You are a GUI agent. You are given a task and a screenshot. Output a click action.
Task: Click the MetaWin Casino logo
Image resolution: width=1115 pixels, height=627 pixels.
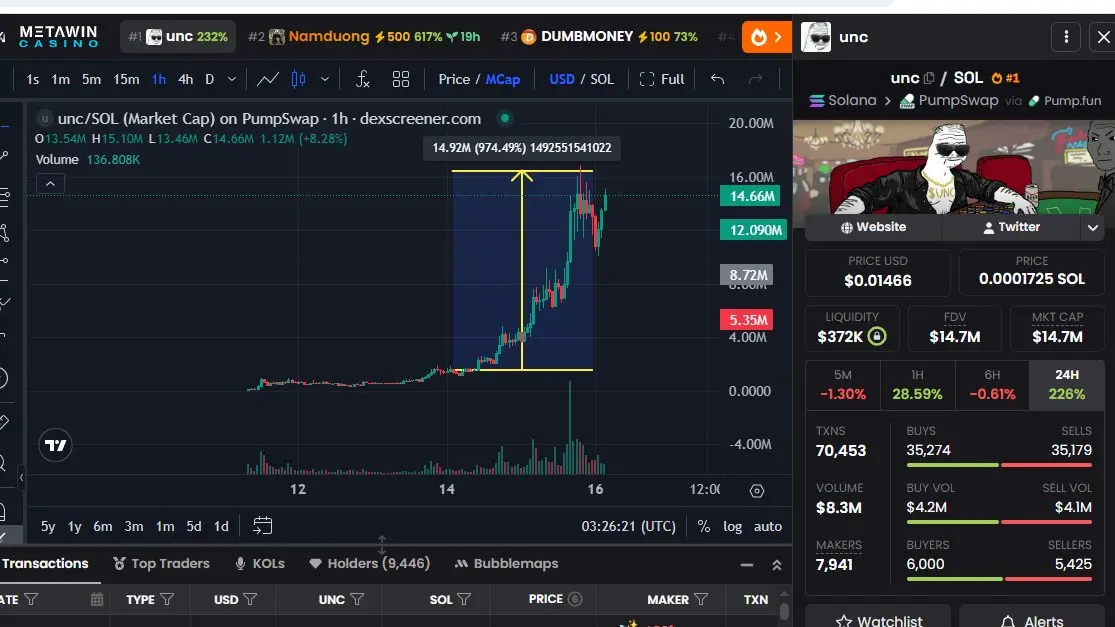[x=58, y=37]
